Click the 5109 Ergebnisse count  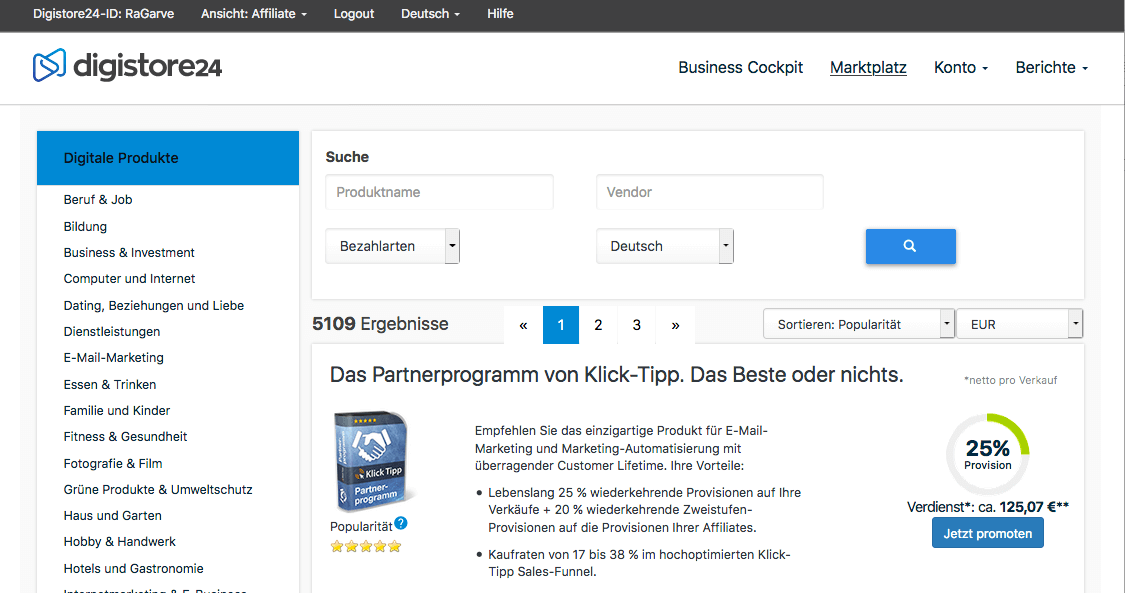380,324
